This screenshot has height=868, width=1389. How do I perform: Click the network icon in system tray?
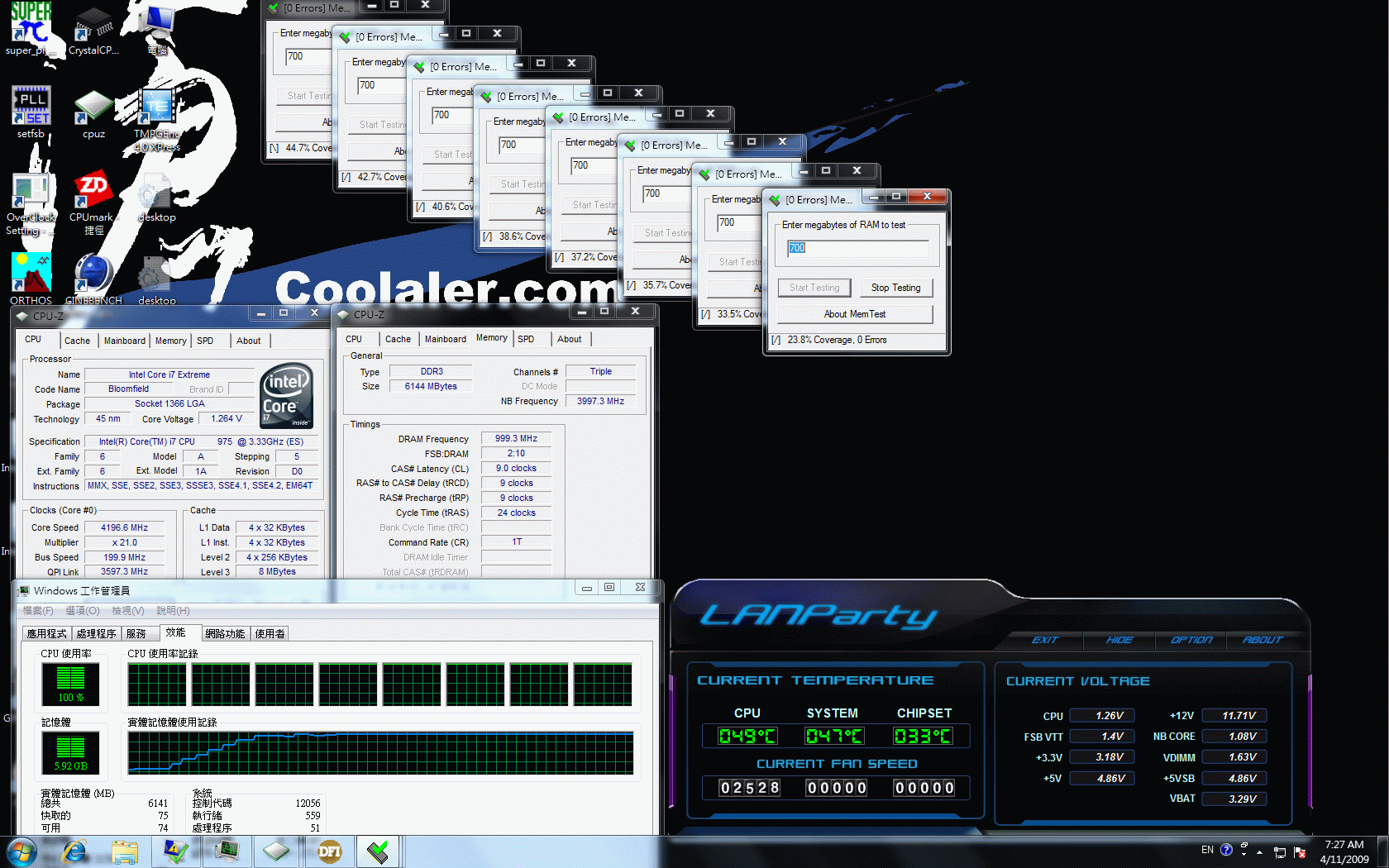click(x=1280, y=852)
